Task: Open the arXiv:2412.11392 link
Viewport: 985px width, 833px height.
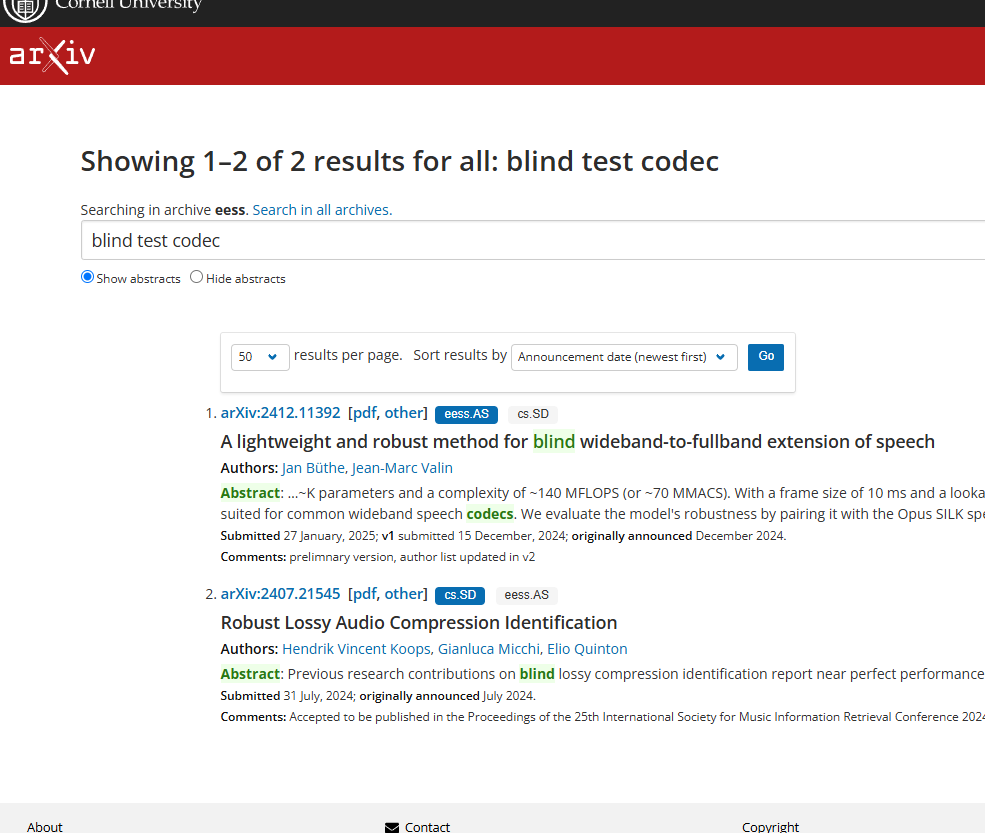Action: coord(280,413)
